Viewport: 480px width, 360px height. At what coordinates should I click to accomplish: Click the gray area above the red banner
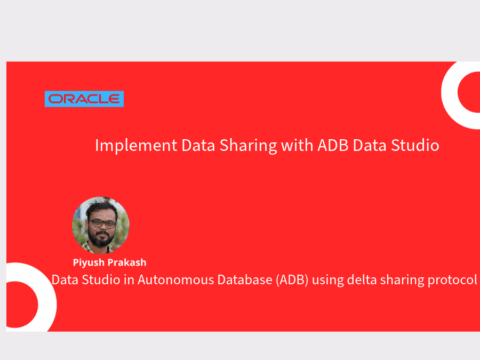pos(240,30)
